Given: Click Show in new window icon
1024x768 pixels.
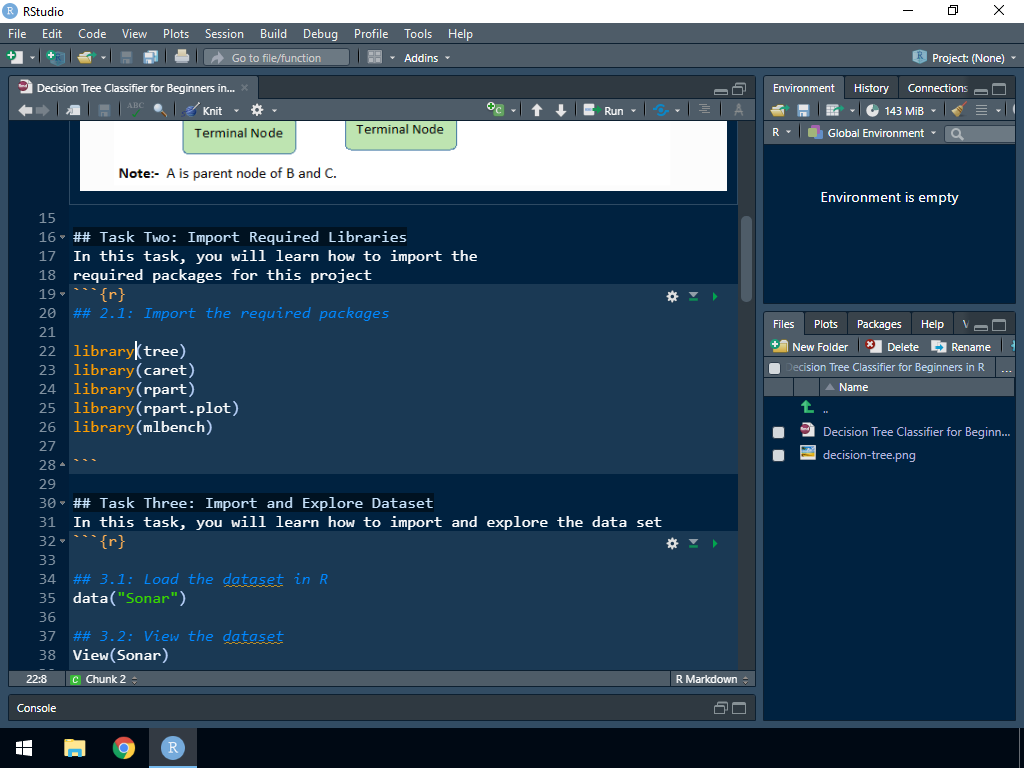Looking at the screenshot, I should (x=73, y=110).
